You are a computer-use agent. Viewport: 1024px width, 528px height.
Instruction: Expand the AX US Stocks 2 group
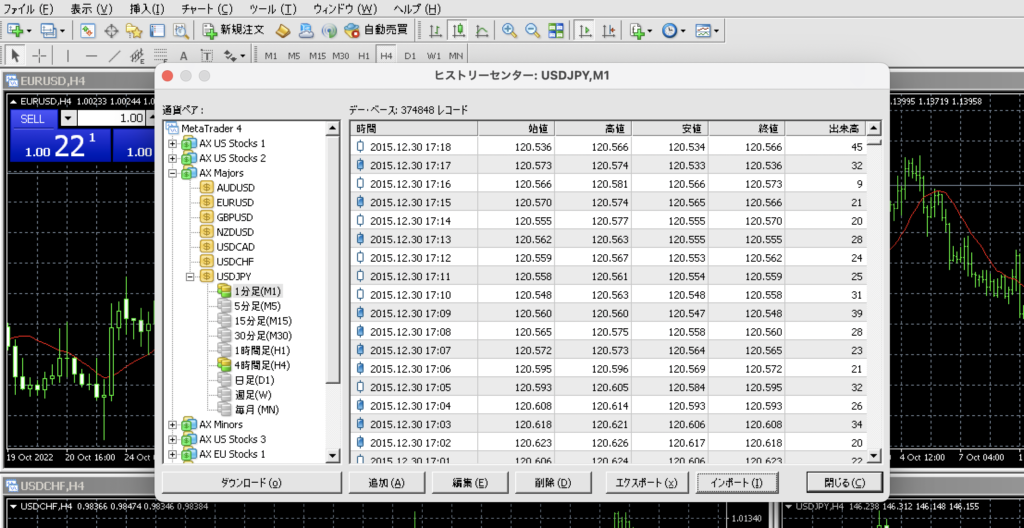172,158
